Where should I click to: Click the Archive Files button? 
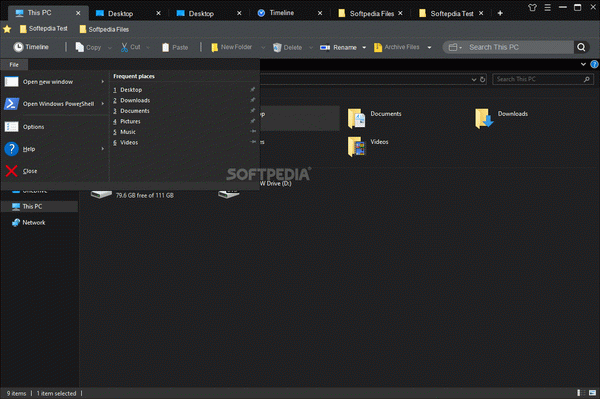click(x=396, y=47)
